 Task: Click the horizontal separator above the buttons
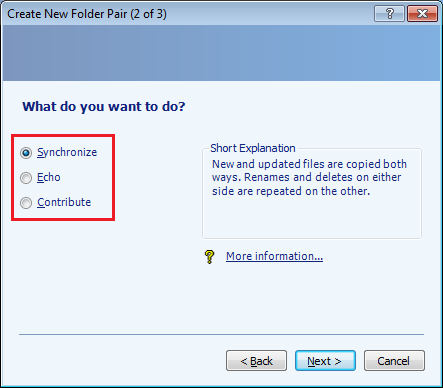click(221, 334)
